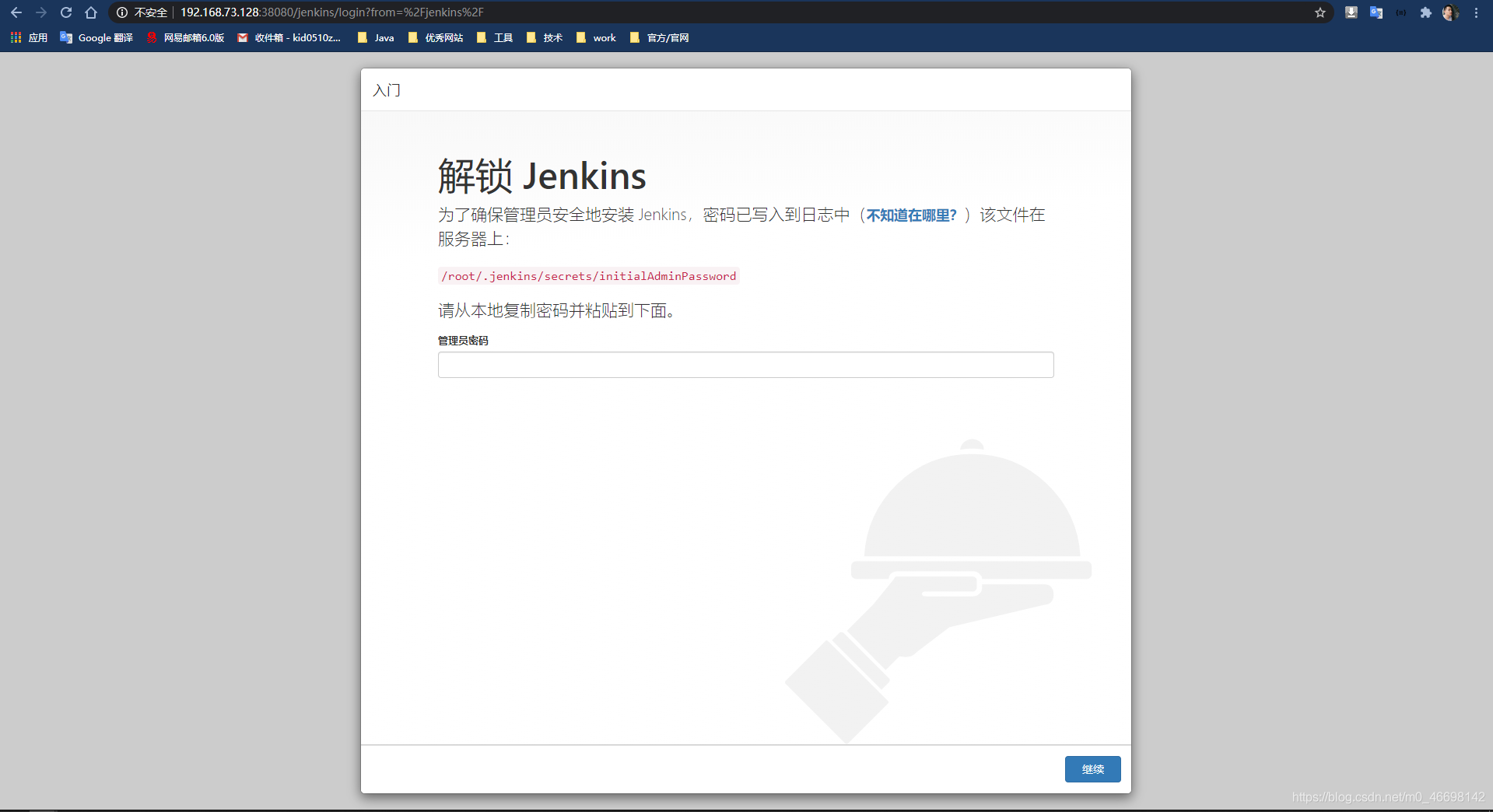
Task: Open the Google 翻译 bookmark
Action: [96, 37]
